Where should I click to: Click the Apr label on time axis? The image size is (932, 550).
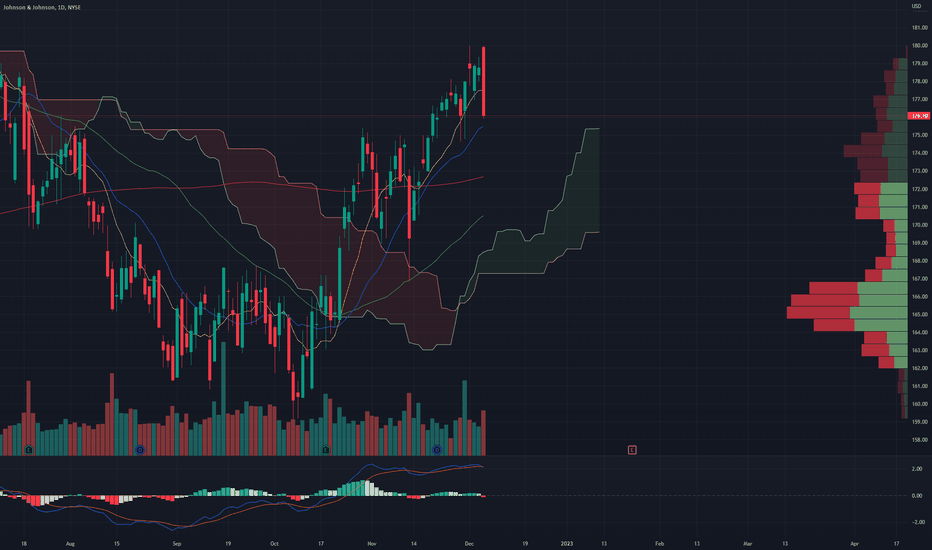point(855,543)
